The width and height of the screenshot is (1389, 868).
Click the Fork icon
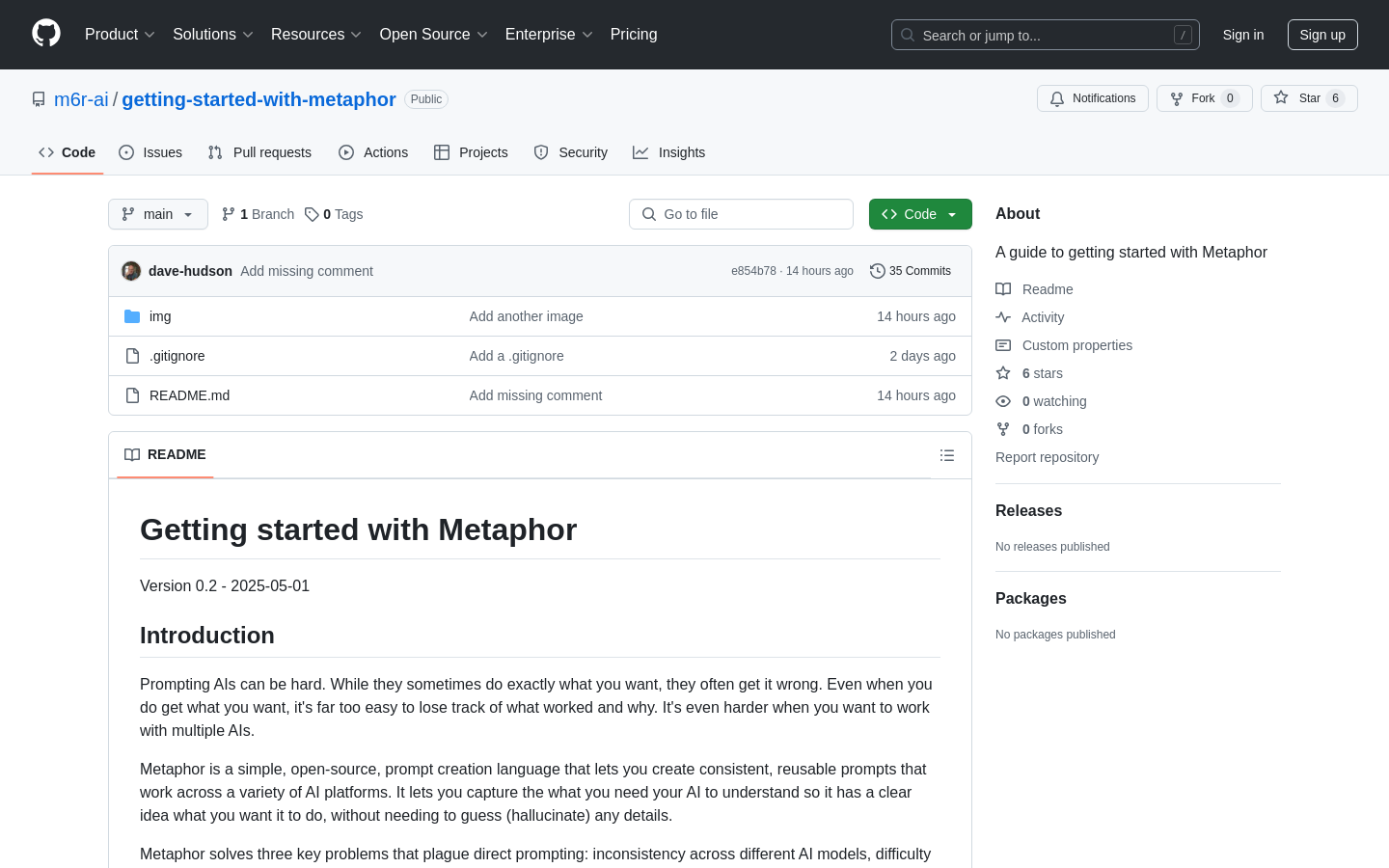point(1177,98)
